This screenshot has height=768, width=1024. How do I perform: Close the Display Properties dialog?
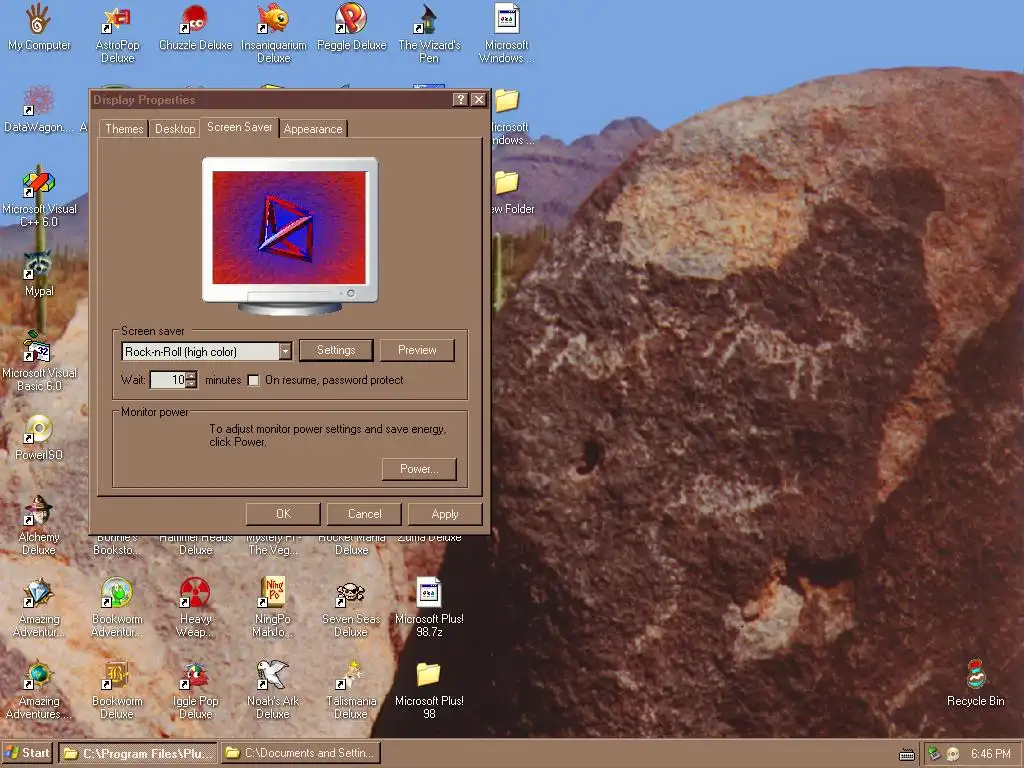tap(479, 99)
